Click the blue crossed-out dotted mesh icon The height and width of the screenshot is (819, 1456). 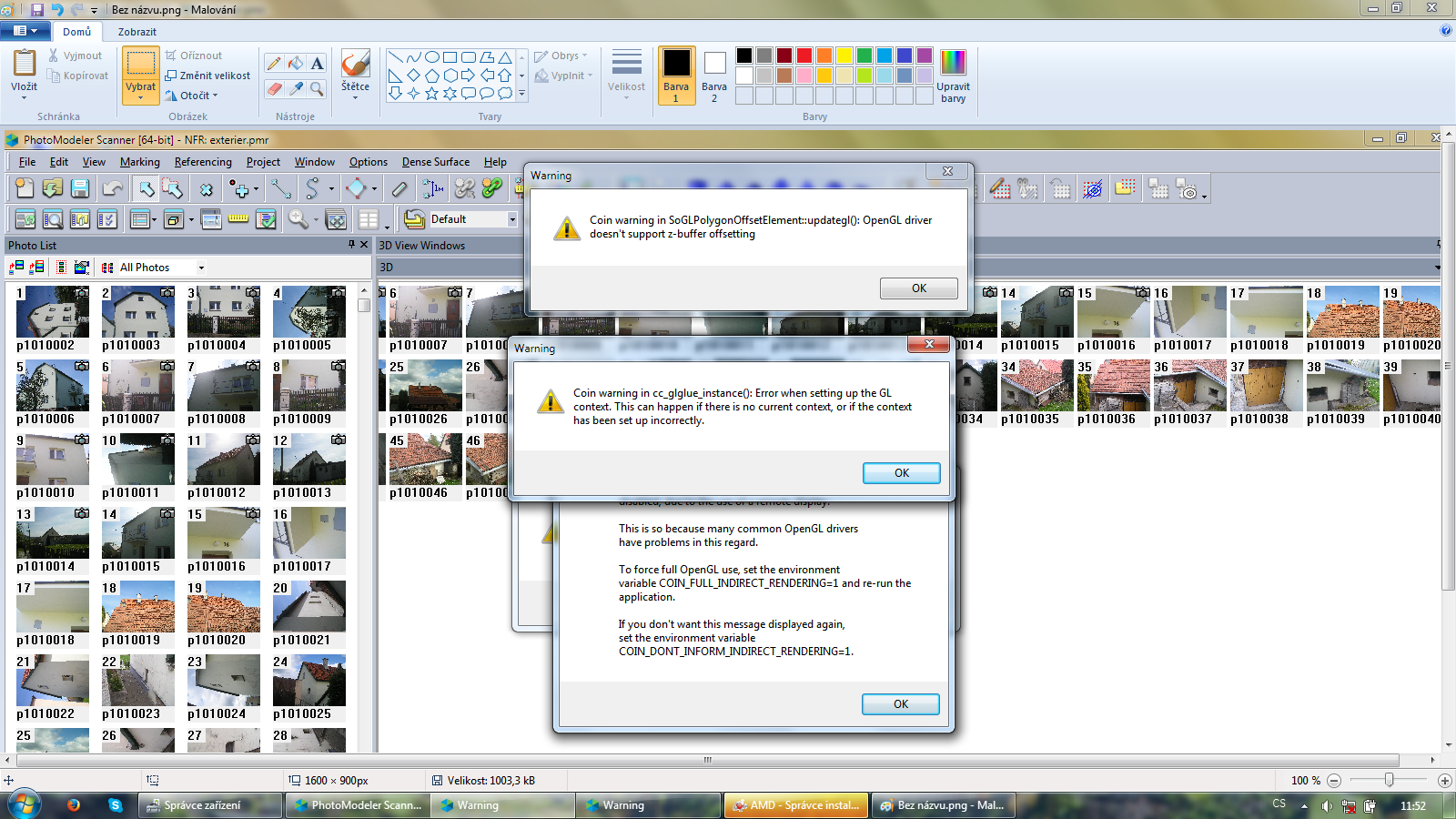1093,188
